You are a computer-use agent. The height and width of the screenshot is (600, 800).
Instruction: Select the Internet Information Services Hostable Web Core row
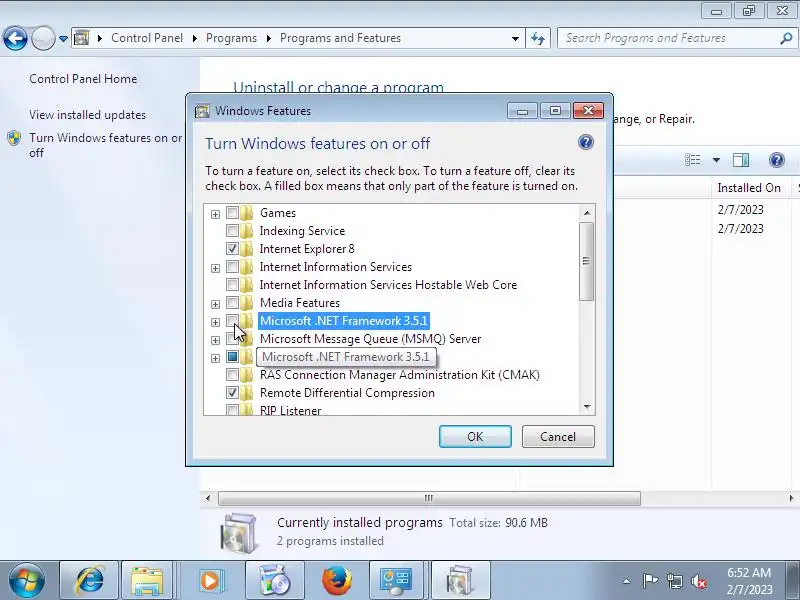[x=388, y=285]
